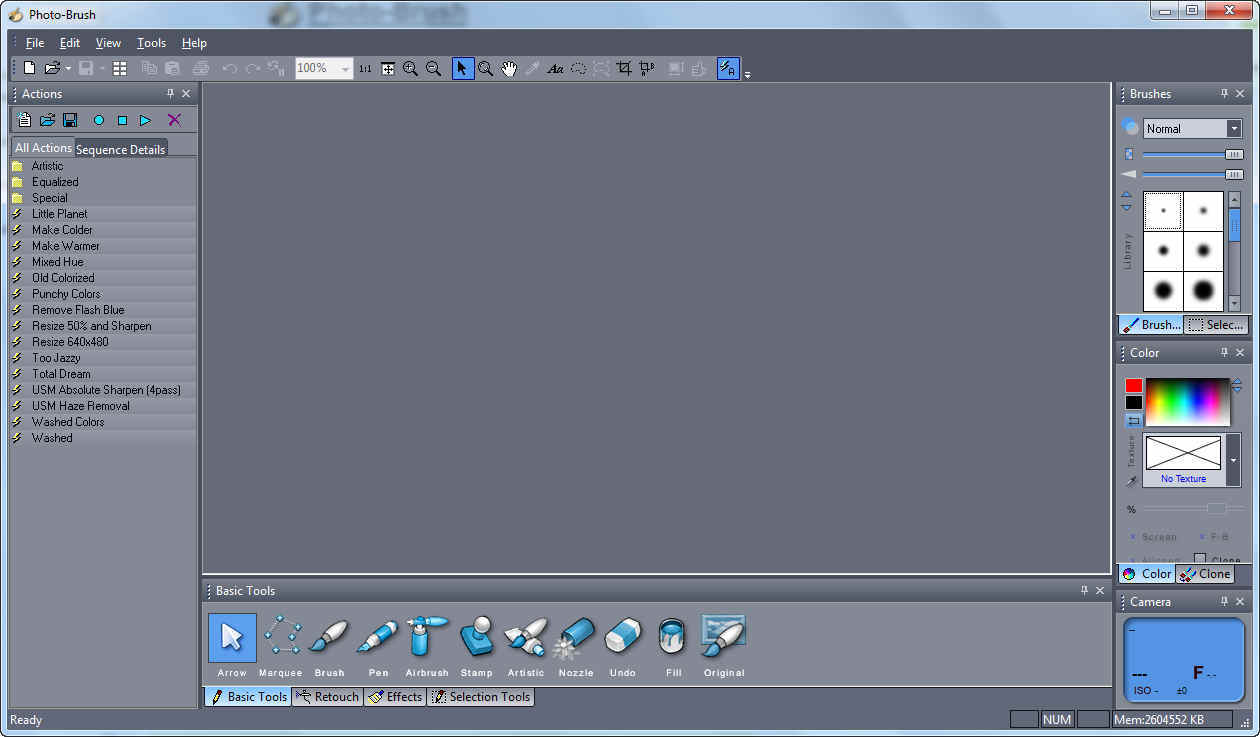Open the Text tool from the toolbar
The width and height of the screenshot is (1260, 737).
(x=555, y=68)
